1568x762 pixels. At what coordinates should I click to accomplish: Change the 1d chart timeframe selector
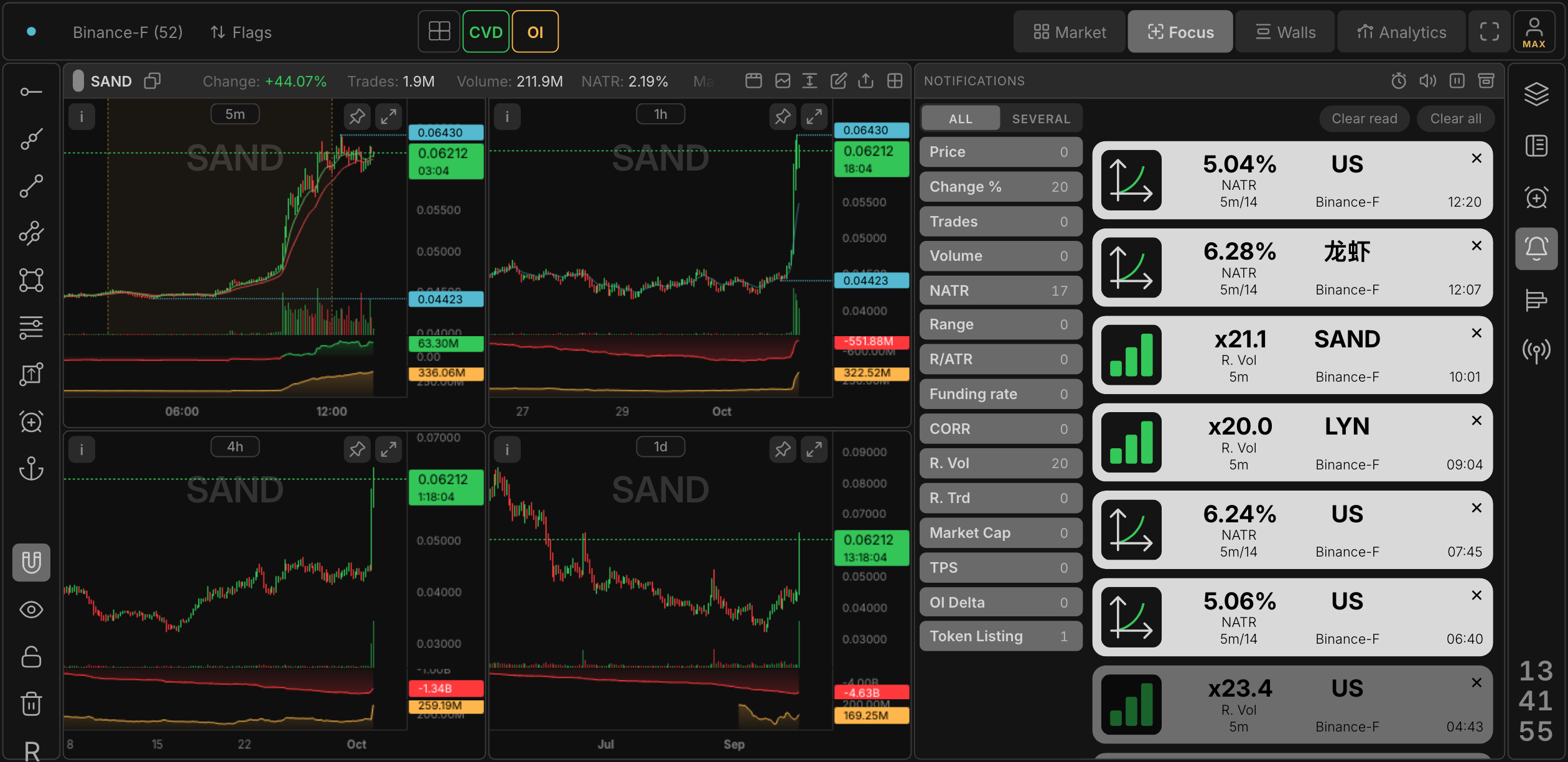661,446
